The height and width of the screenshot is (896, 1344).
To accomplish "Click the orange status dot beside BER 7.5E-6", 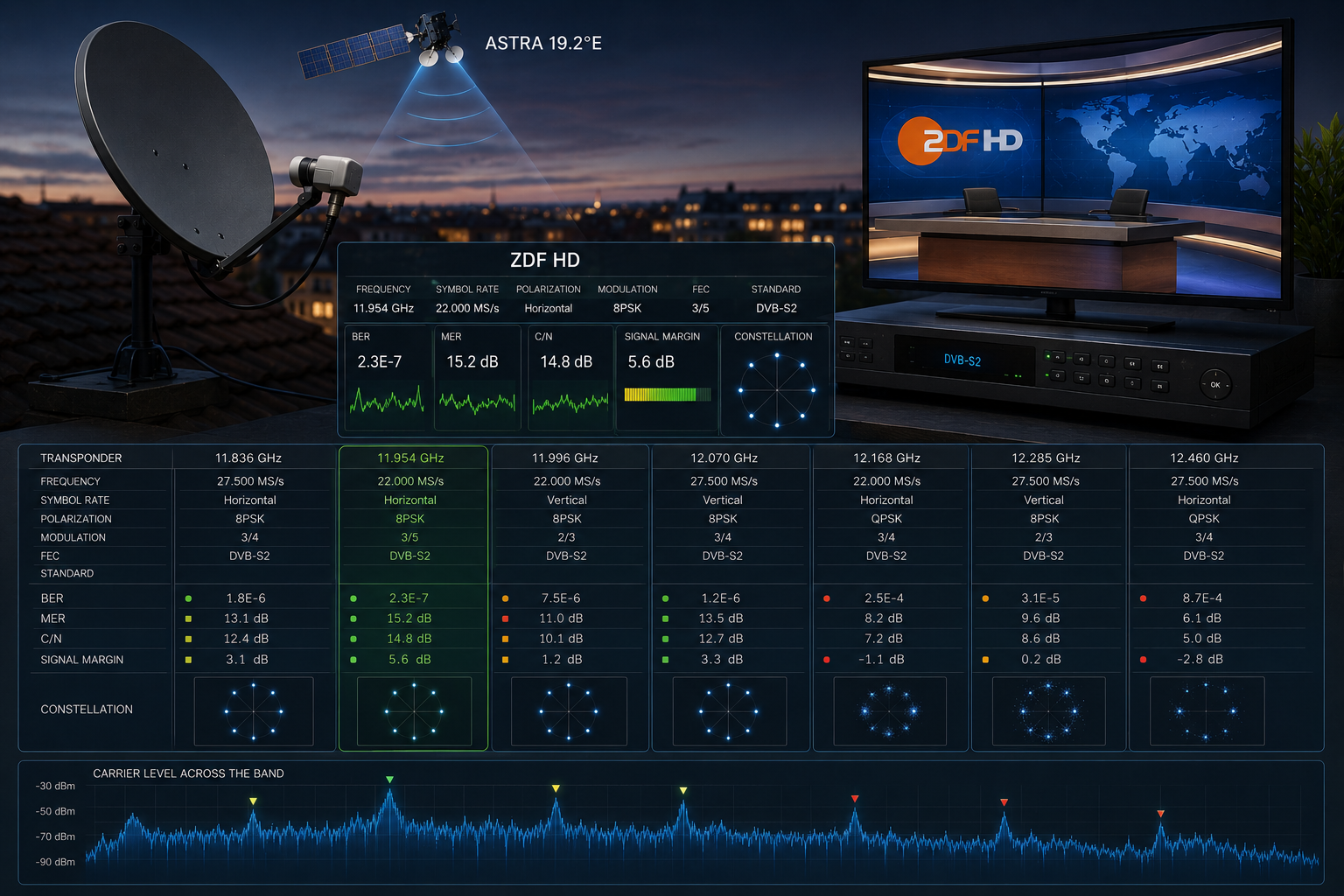I will click(505, 598).
